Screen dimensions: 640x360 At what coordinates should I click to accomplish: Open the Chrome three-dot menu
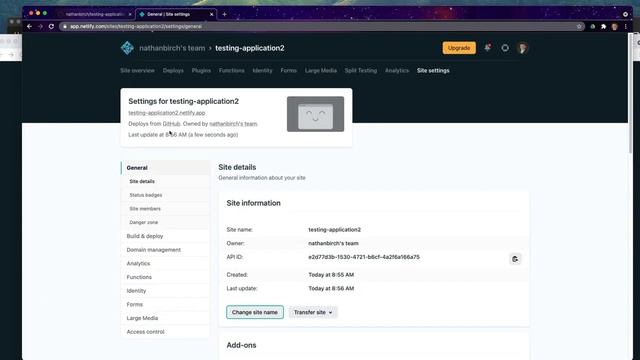625,26
